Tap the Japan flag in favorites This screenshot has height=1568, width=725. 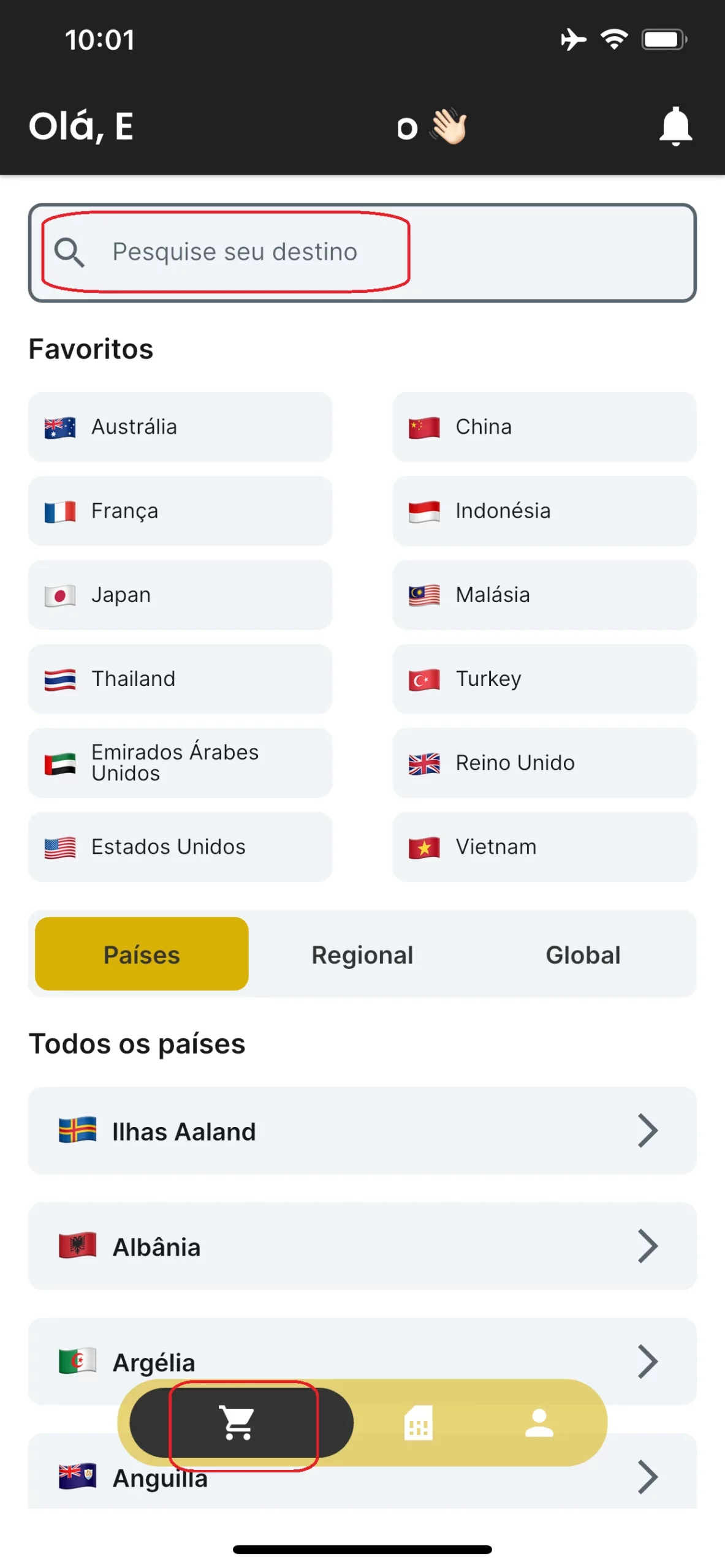pyautogui.click(x=60, y=595)
